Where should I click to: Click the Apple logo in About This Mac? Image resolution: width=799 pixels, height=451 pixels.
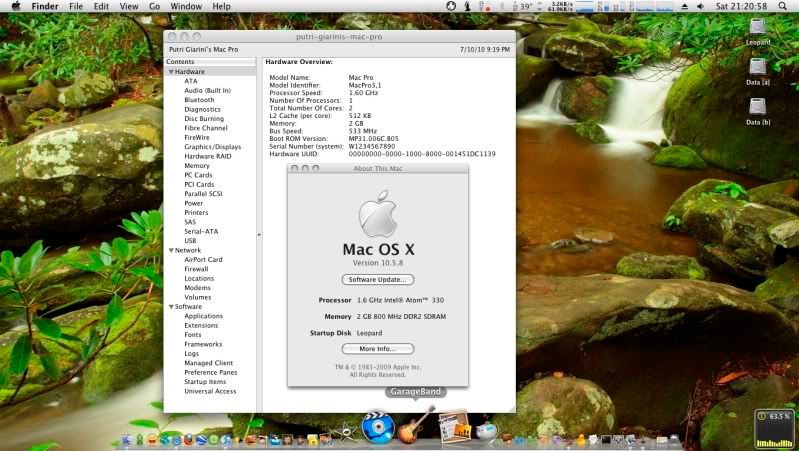pos(378,213)
